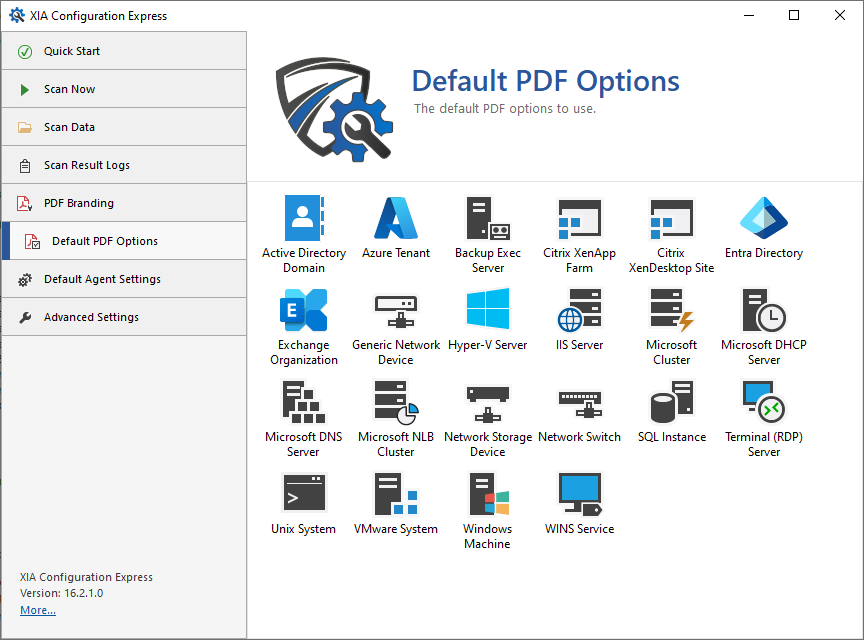The image size is (864, 640).
Task: Click the More... version link
Action: pos(37,610)
